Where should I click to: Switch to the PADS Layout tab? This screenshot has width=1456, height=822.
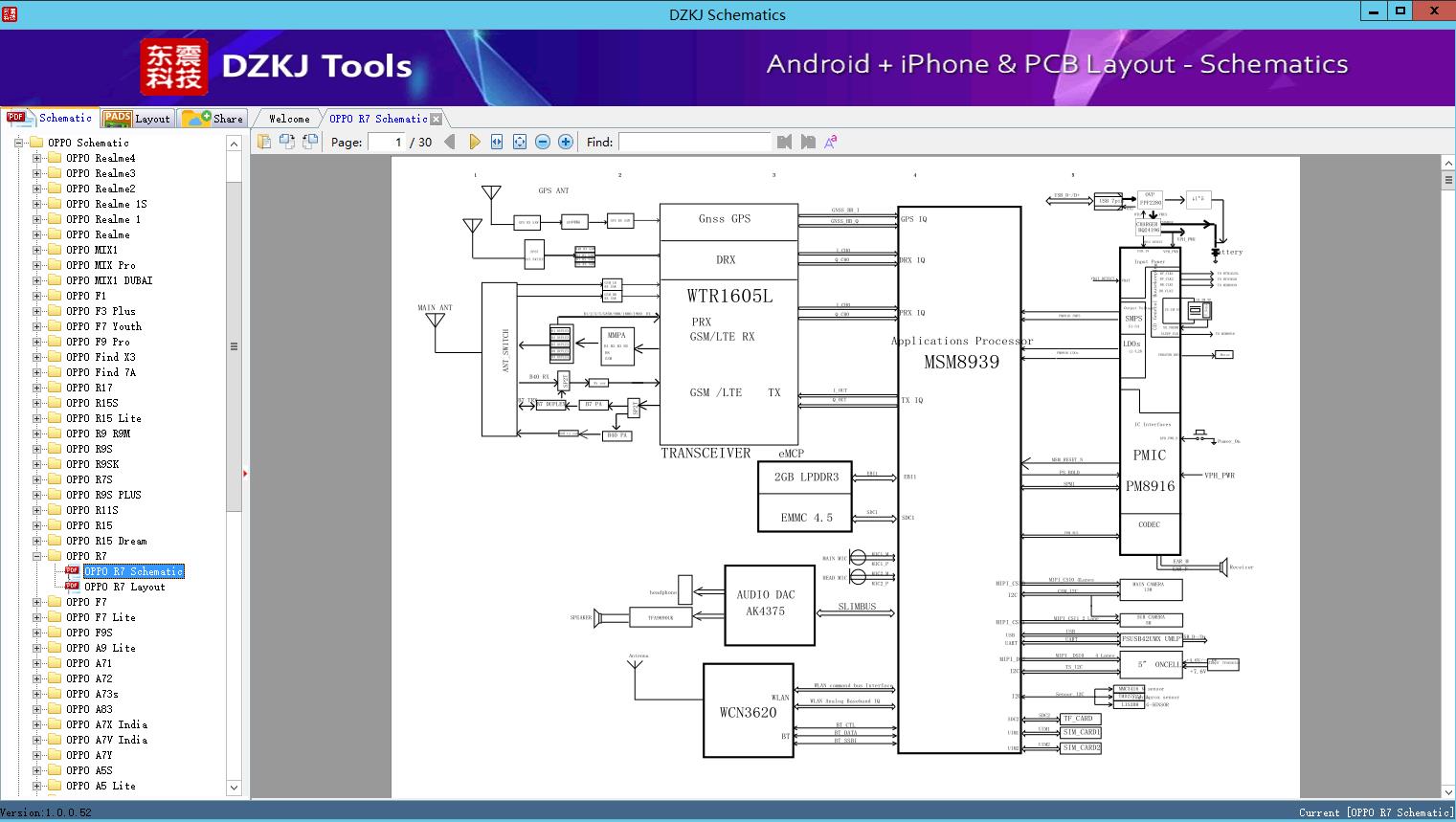pos(136,118)
